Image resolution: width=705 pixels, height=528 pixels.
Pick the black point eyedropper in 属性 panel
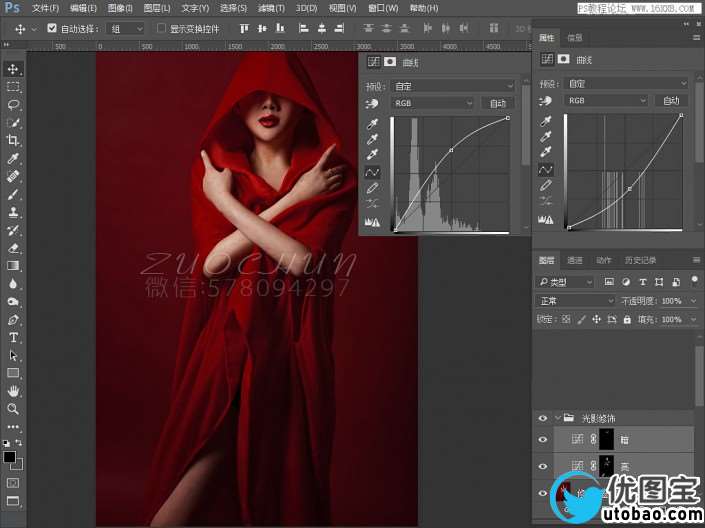coord(546,121)
